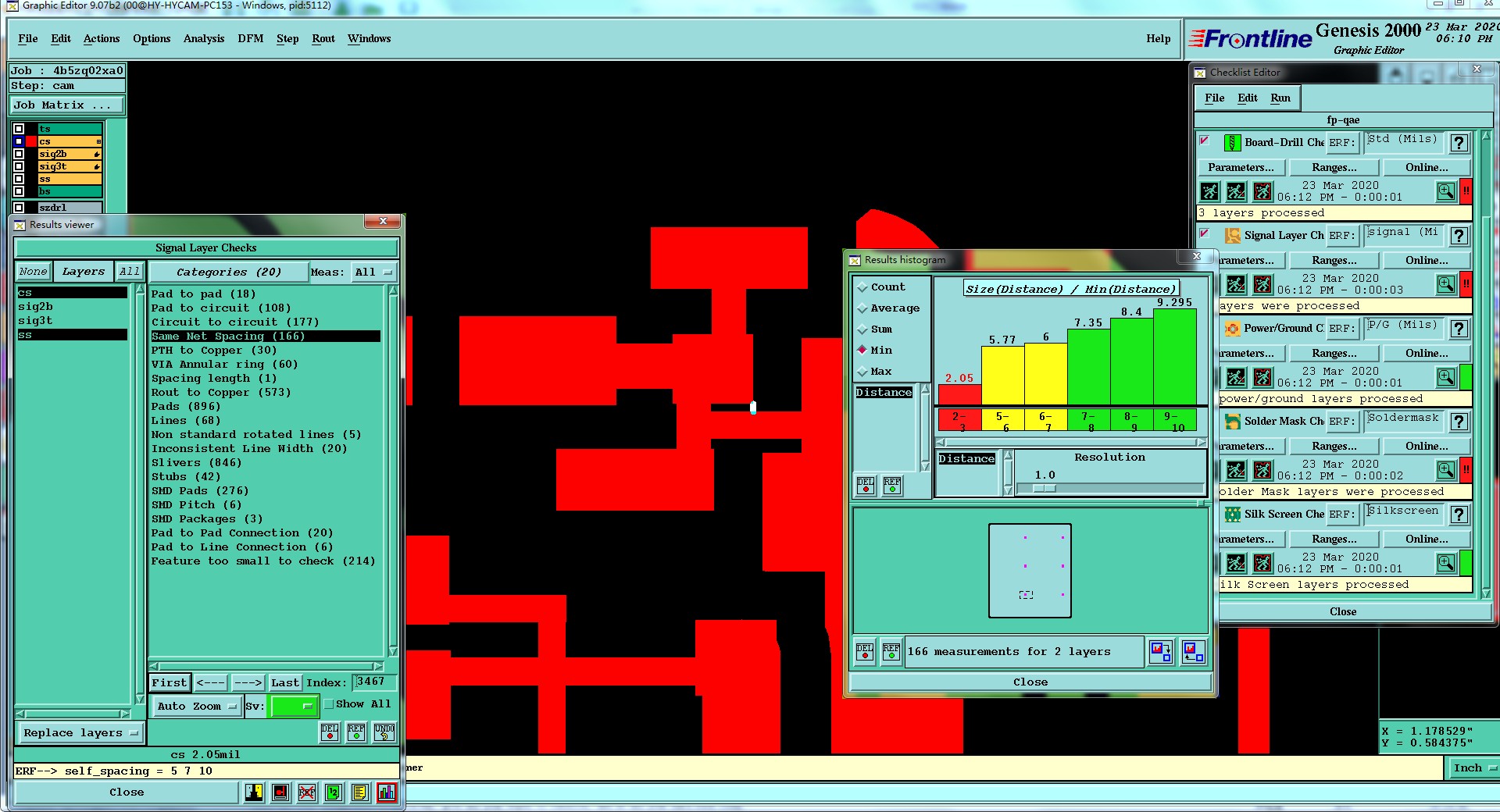The image size is (1500, 812).
Task: Click the red 2-3 histogram range cell
Action: [959, 422]
